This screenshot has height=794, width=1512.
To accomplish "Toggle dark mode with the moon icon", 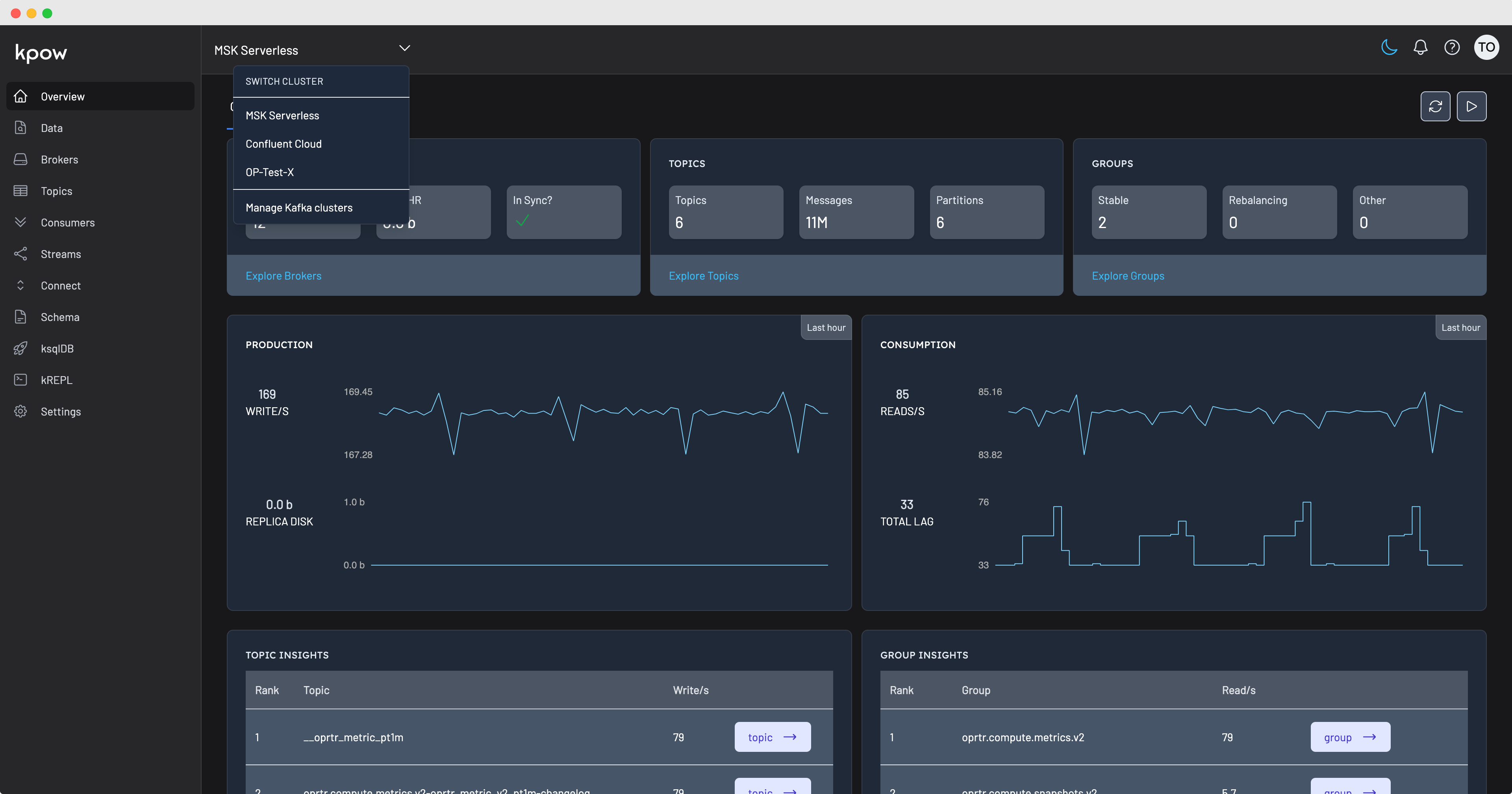I will pos(1389,48).
